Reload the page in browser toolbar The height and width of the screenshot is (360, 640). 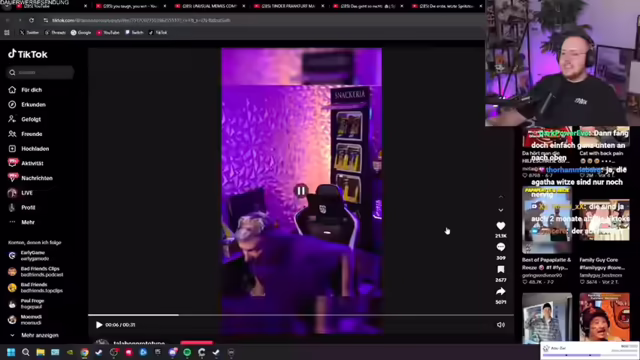coord(31,20)
